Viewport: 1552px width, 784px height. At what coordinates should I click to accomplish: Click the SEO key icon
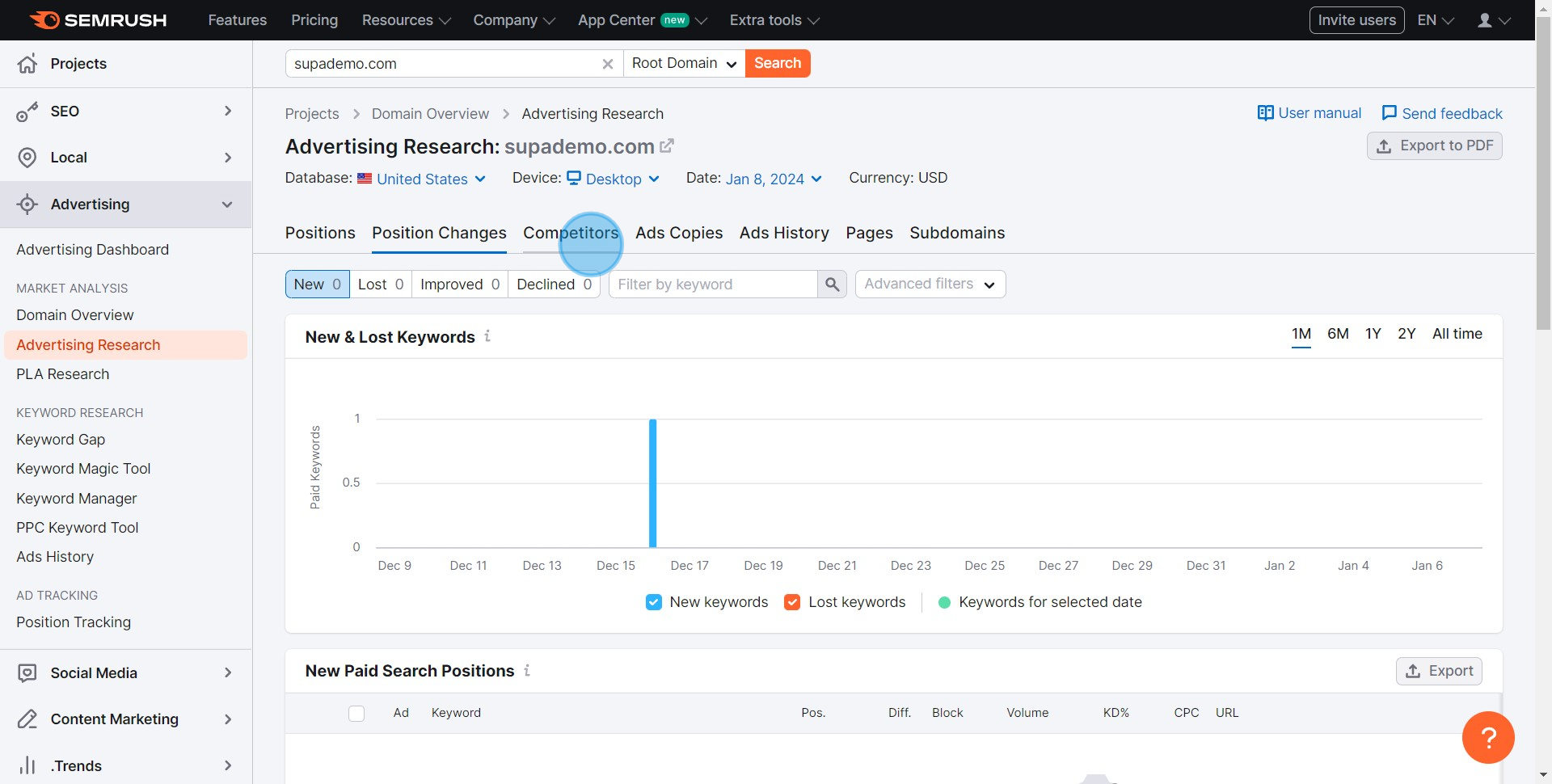click(27, 112)
